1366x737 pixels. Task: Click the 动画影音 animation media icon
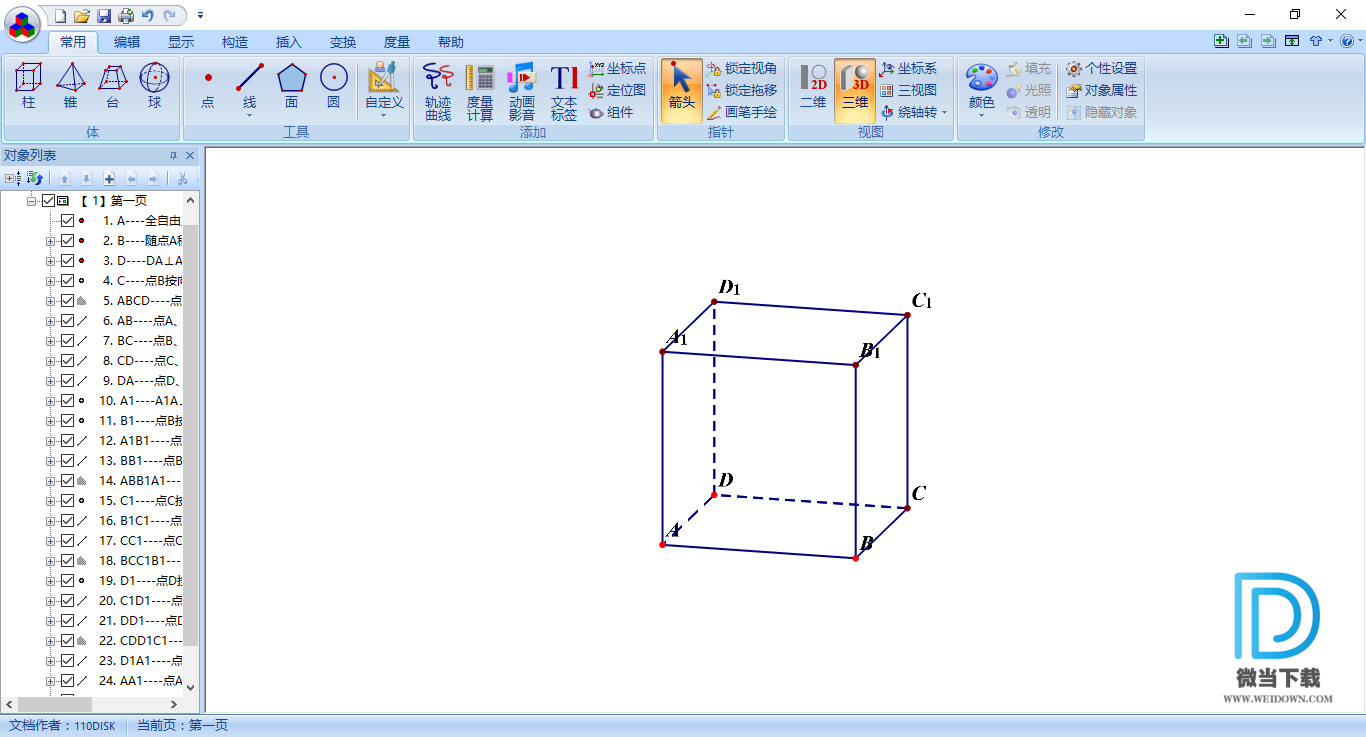pyautogui.click(x=522, y=90)
